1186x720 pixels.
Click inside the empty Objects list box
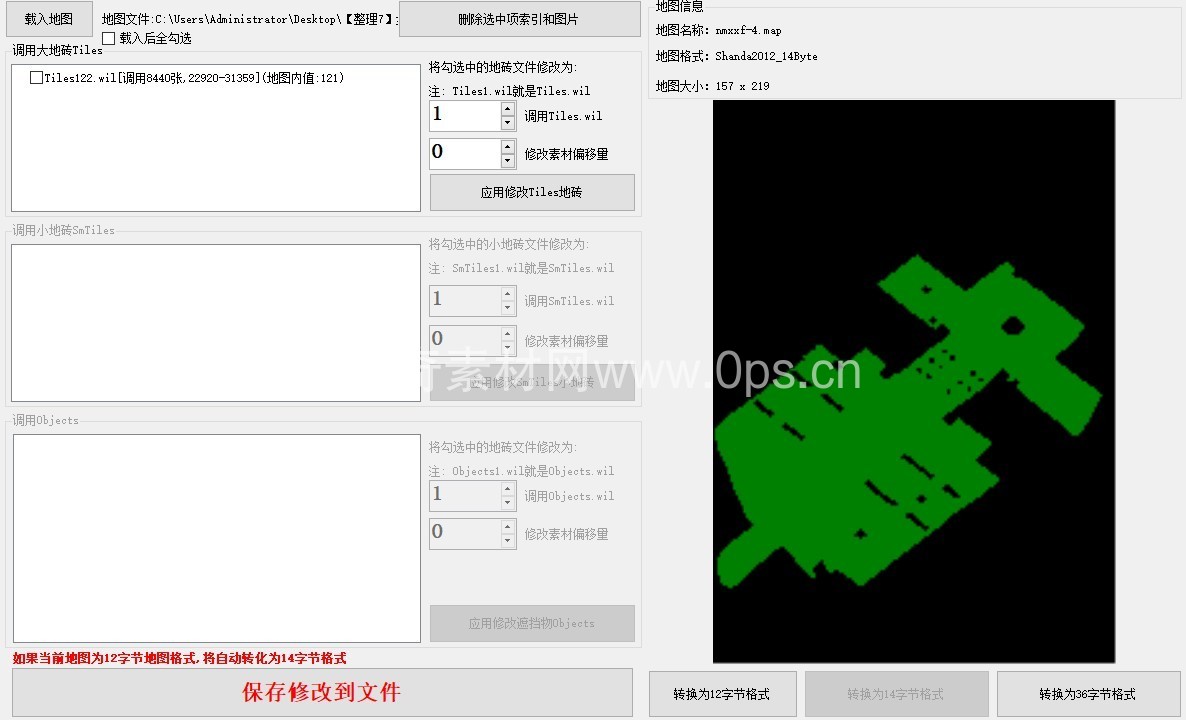[215, 538]
